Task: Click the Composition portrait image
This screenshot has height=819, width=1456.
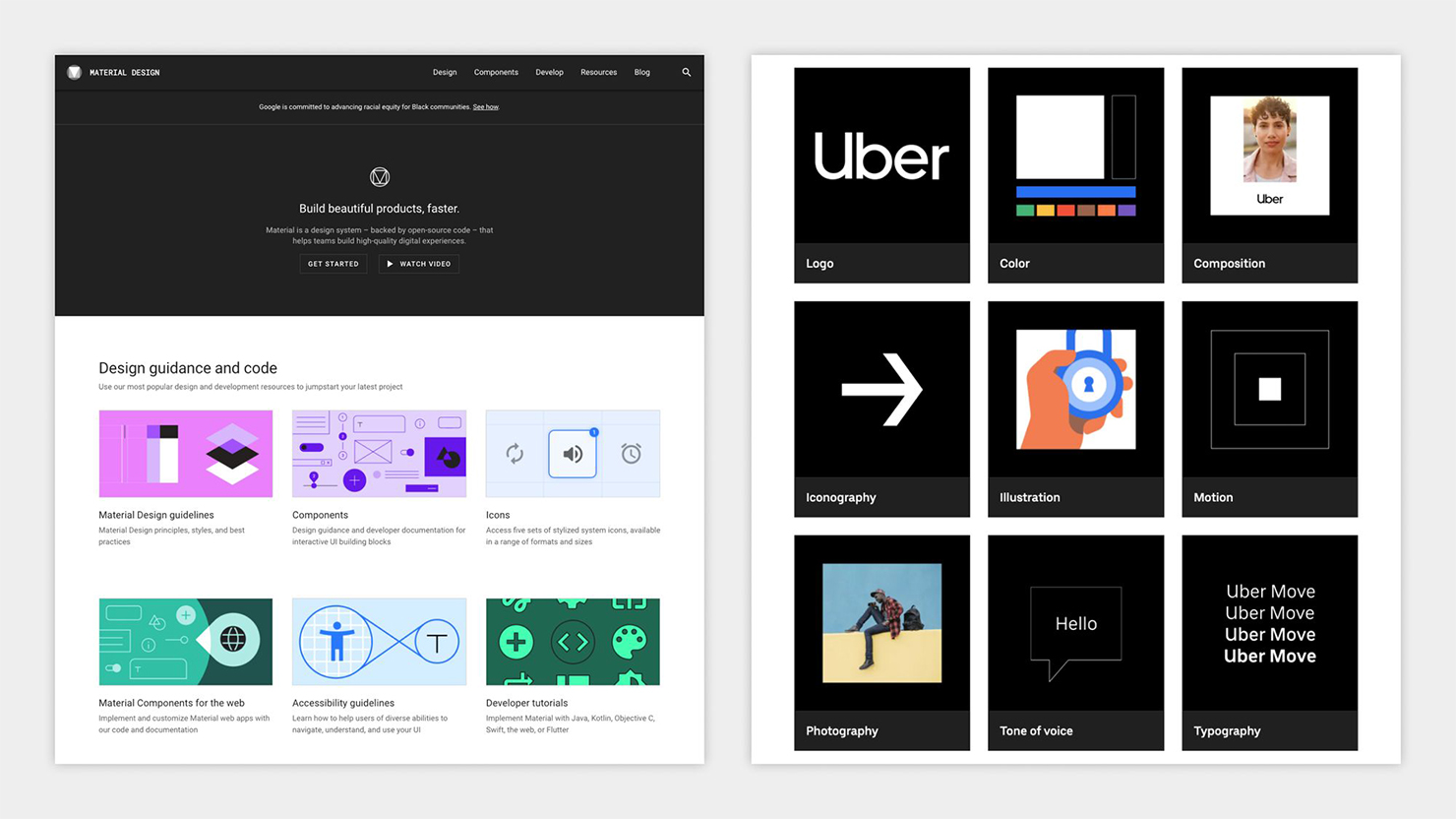Action: 1270,140
